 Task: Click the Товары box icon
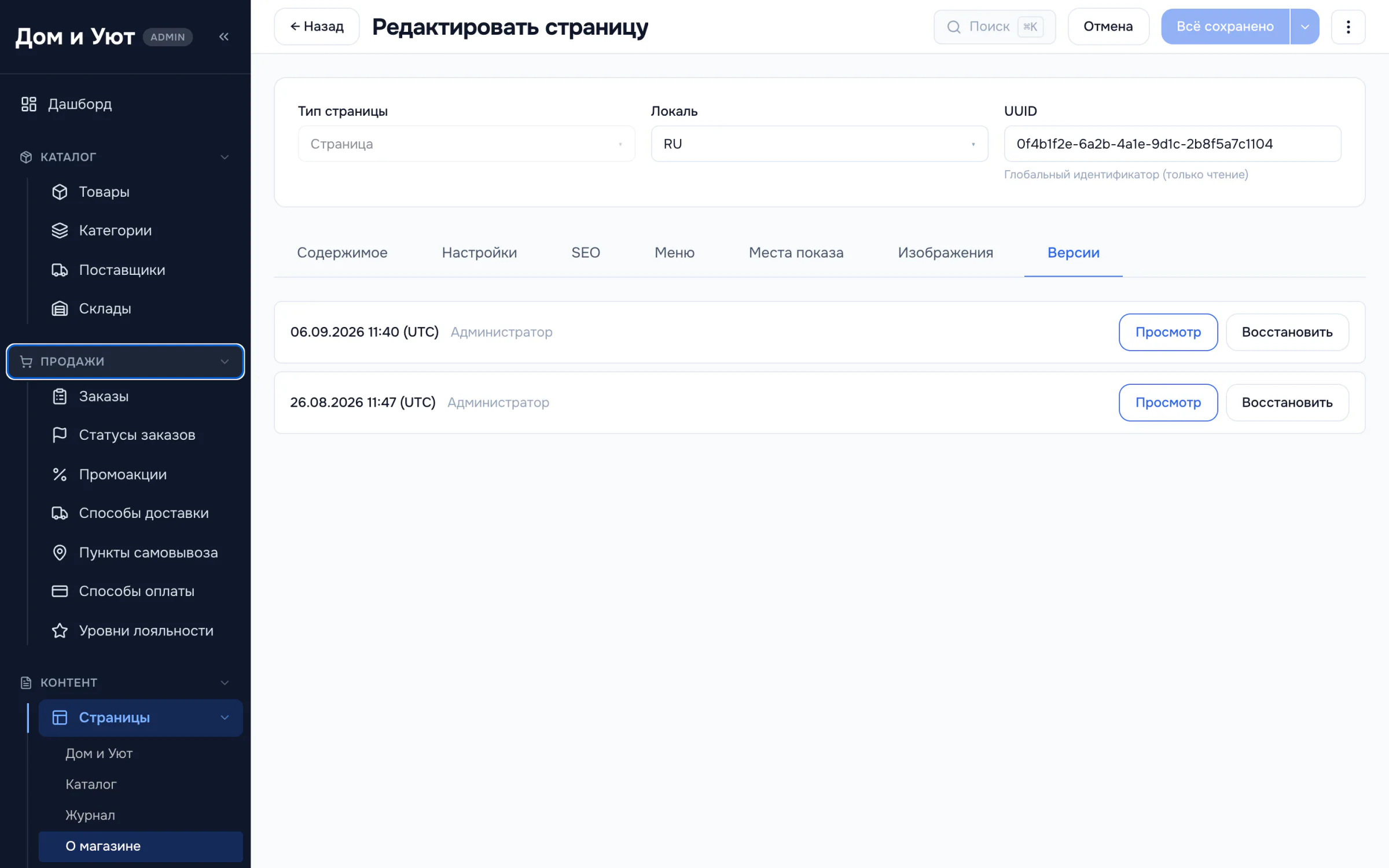click(60, 192)
